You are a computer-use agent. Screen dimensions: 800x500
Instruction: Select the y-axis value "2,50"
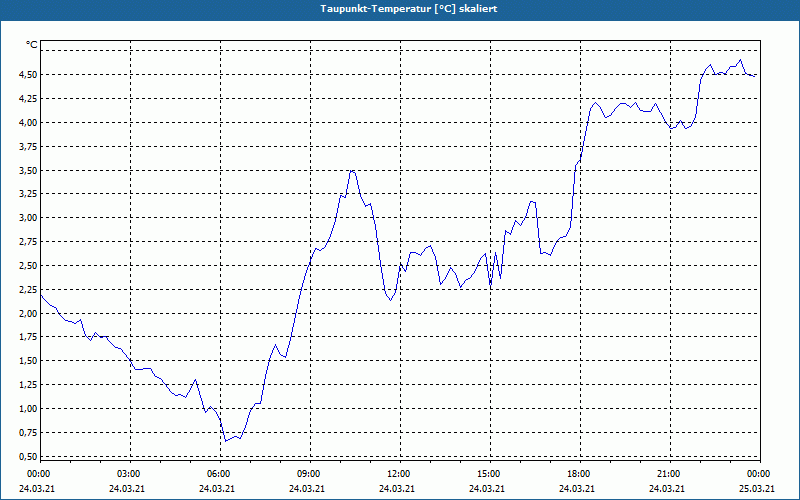[x=29, y=266]
